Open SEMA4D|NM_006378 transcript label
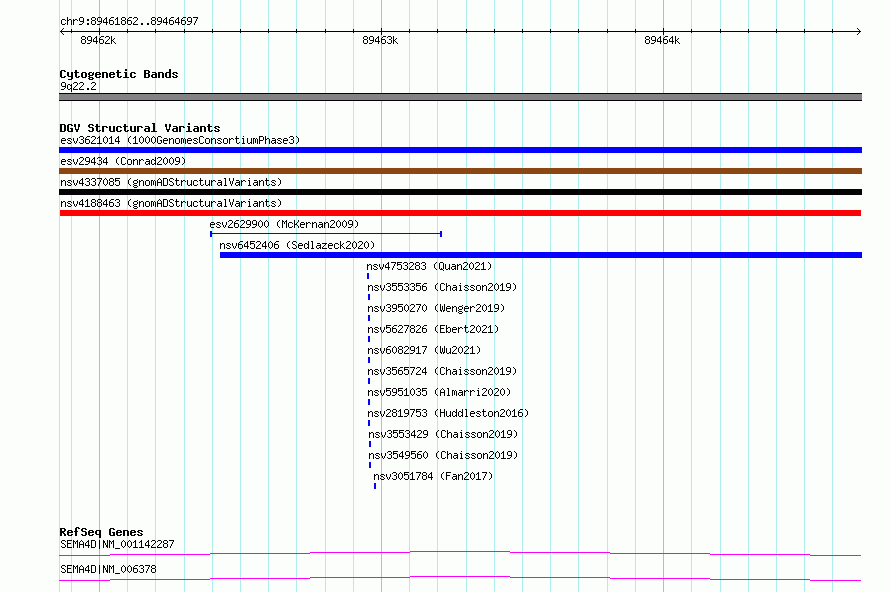Screen dimensions: 890x592 (x=108, y=569)
